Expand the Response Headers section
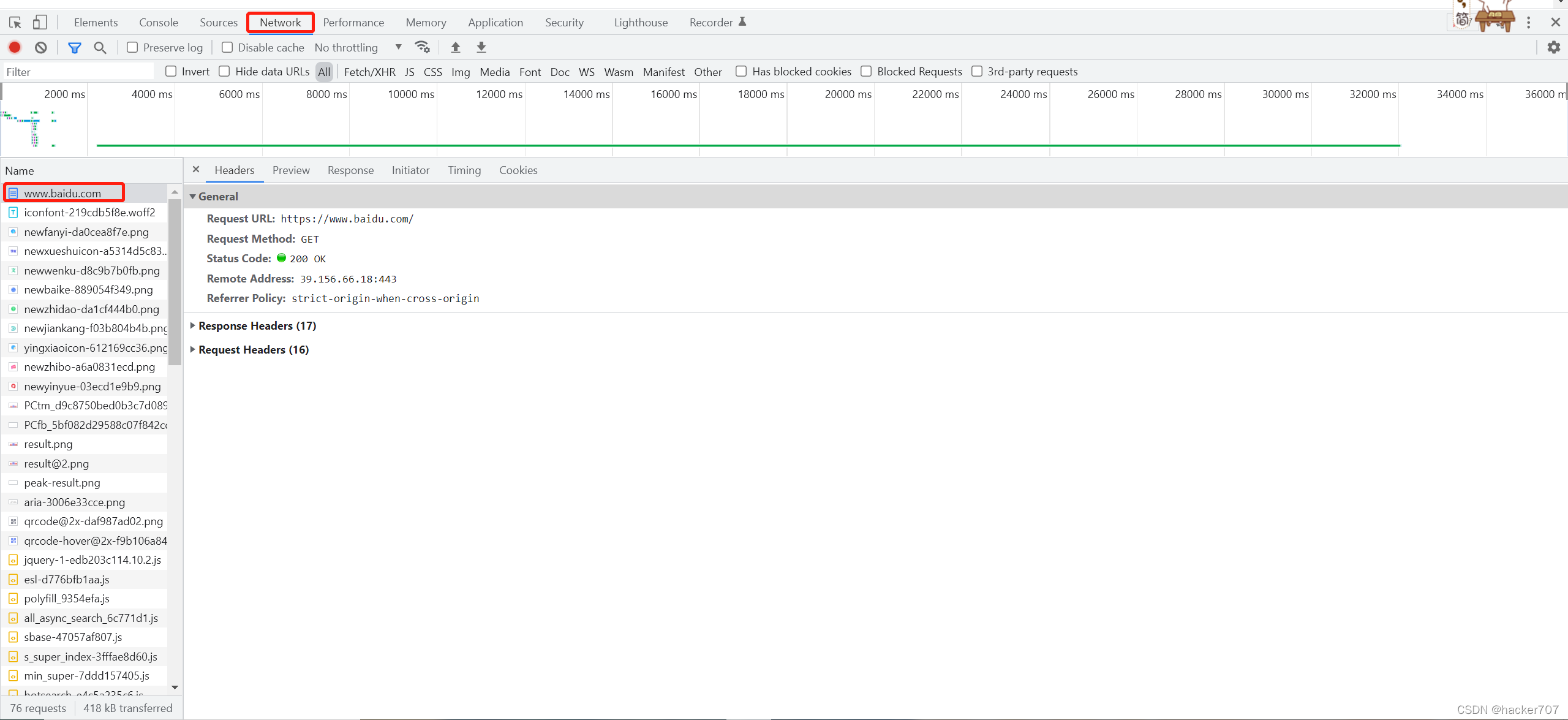Image resolution: width=1568 pixels, height=720 pixels. [x=257, y=326]
